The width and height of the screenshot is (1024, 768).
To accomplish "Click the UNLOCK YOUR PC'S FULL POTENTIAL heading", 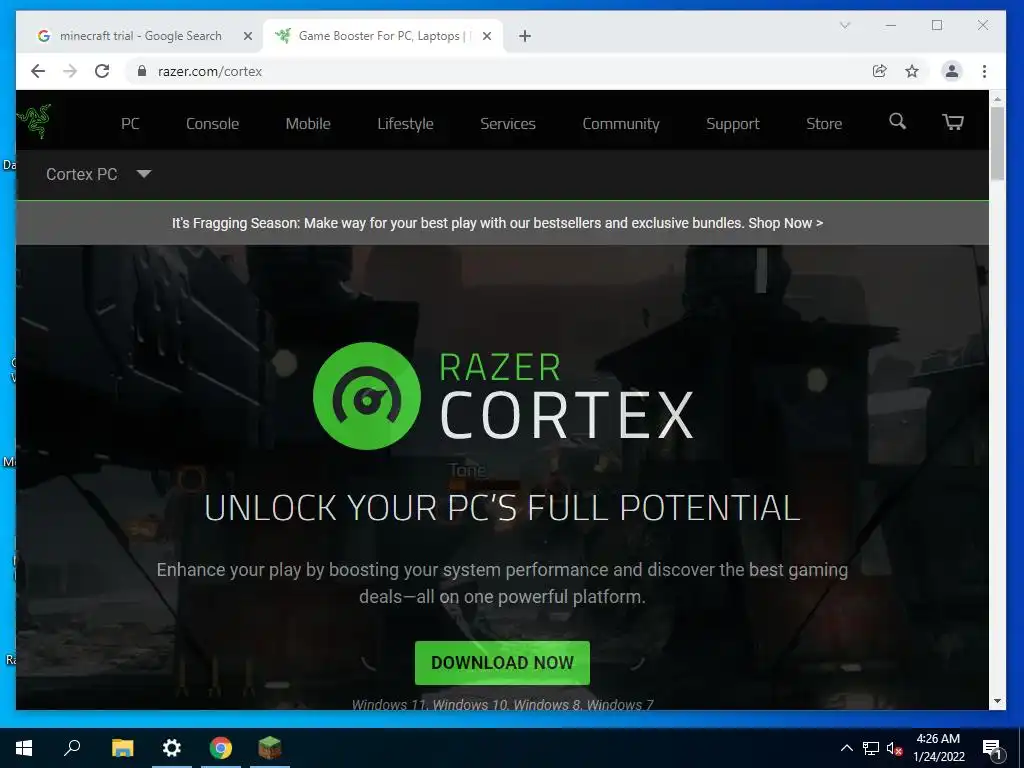I will pos(502,508).
